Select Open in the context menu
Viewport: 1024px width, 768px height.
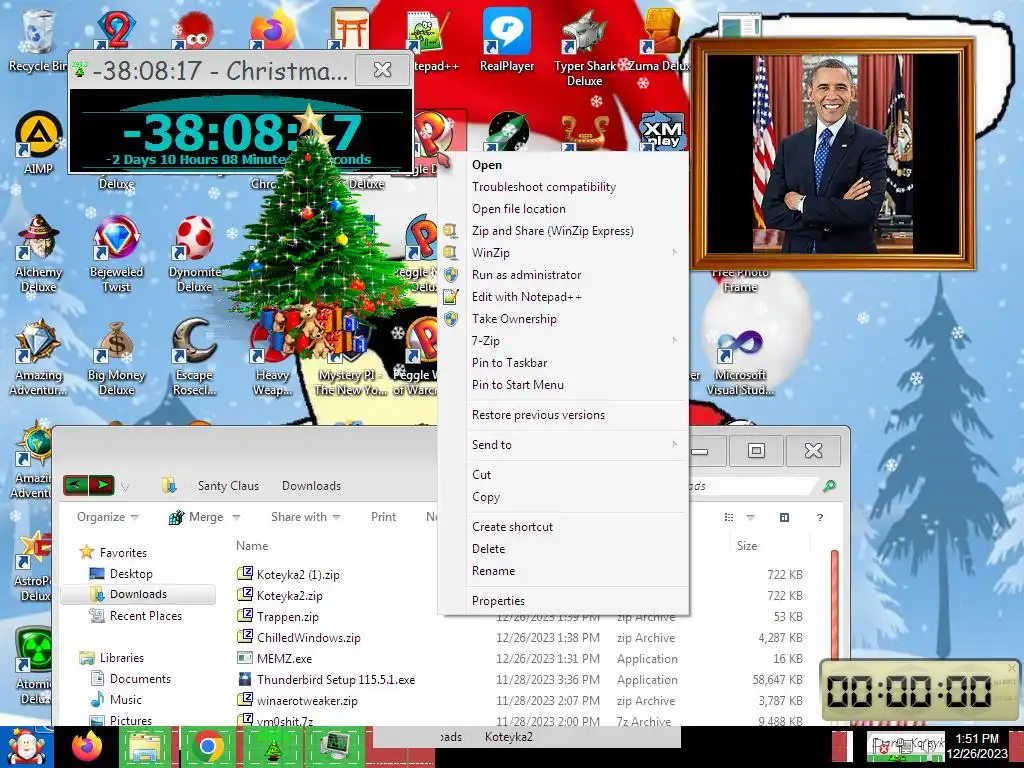coord(564,165)
